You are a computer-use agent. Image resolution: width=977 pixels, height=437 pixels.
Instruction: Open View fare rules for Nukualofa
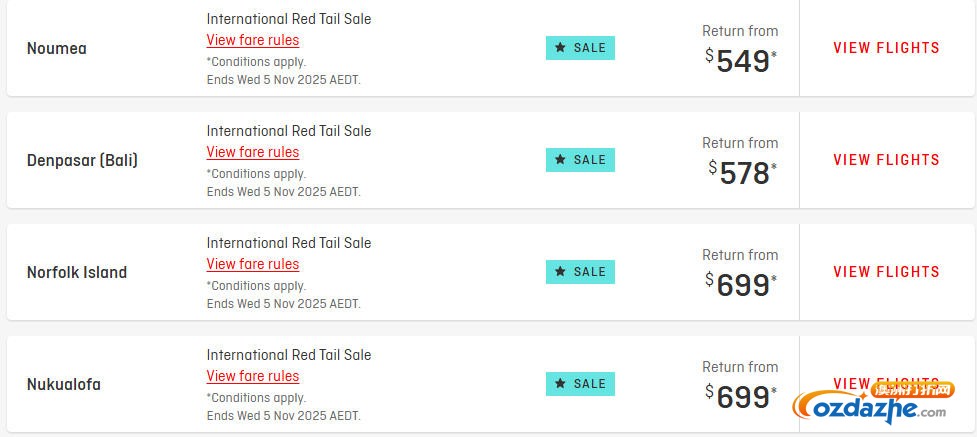tap(253, 376)
